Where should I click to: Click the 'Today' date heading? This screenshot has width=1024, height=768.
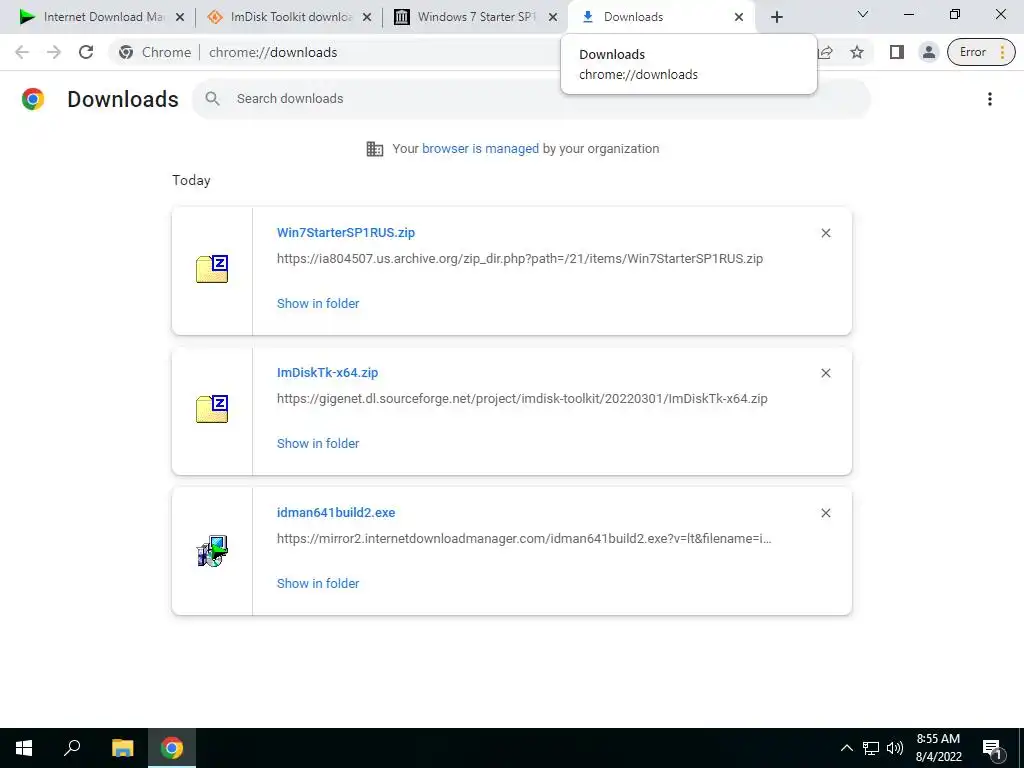(x=191, y=180)
